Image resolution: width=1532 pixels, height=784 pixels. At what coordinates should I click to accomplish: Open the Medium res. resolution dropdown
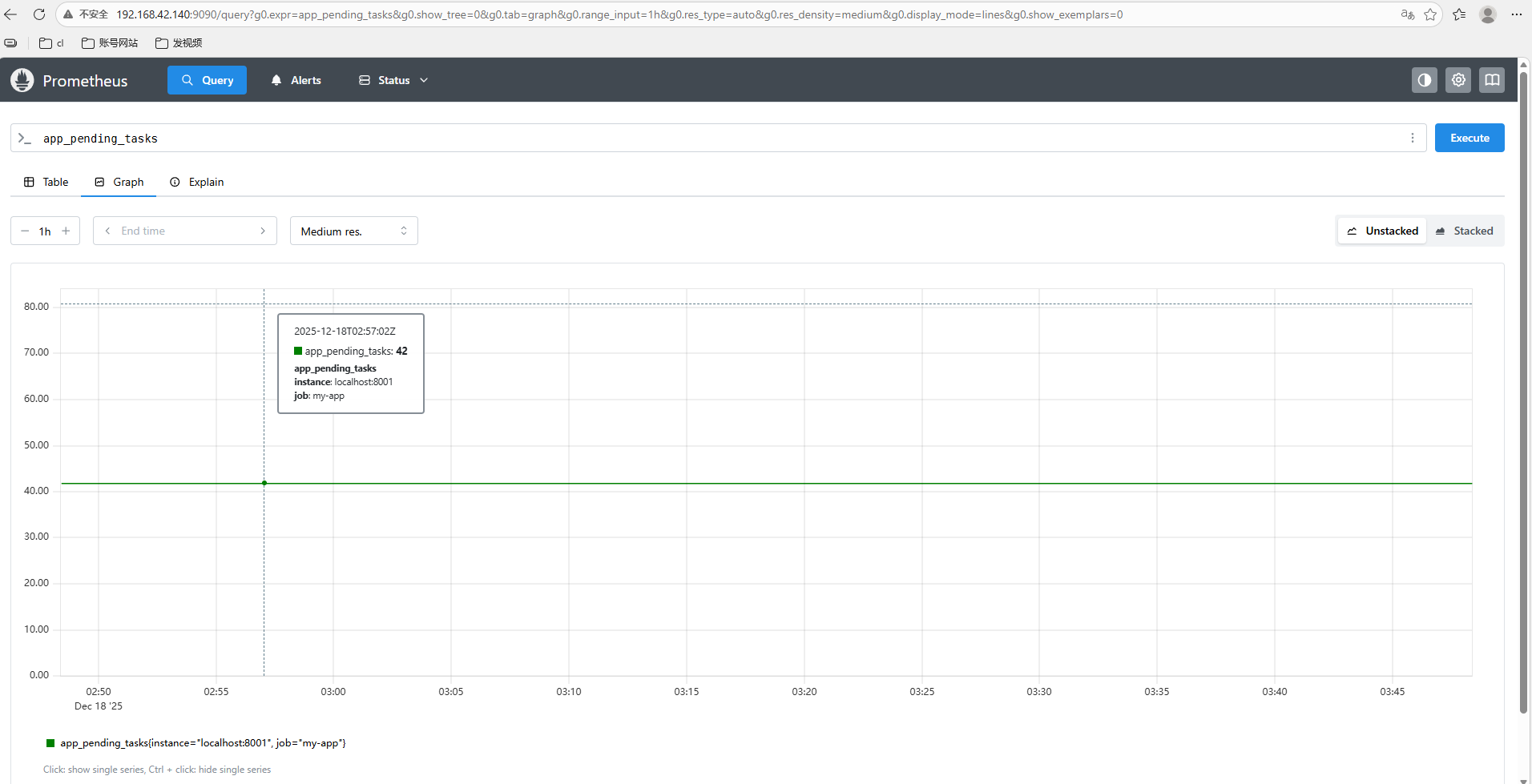[x=353, y=231]
